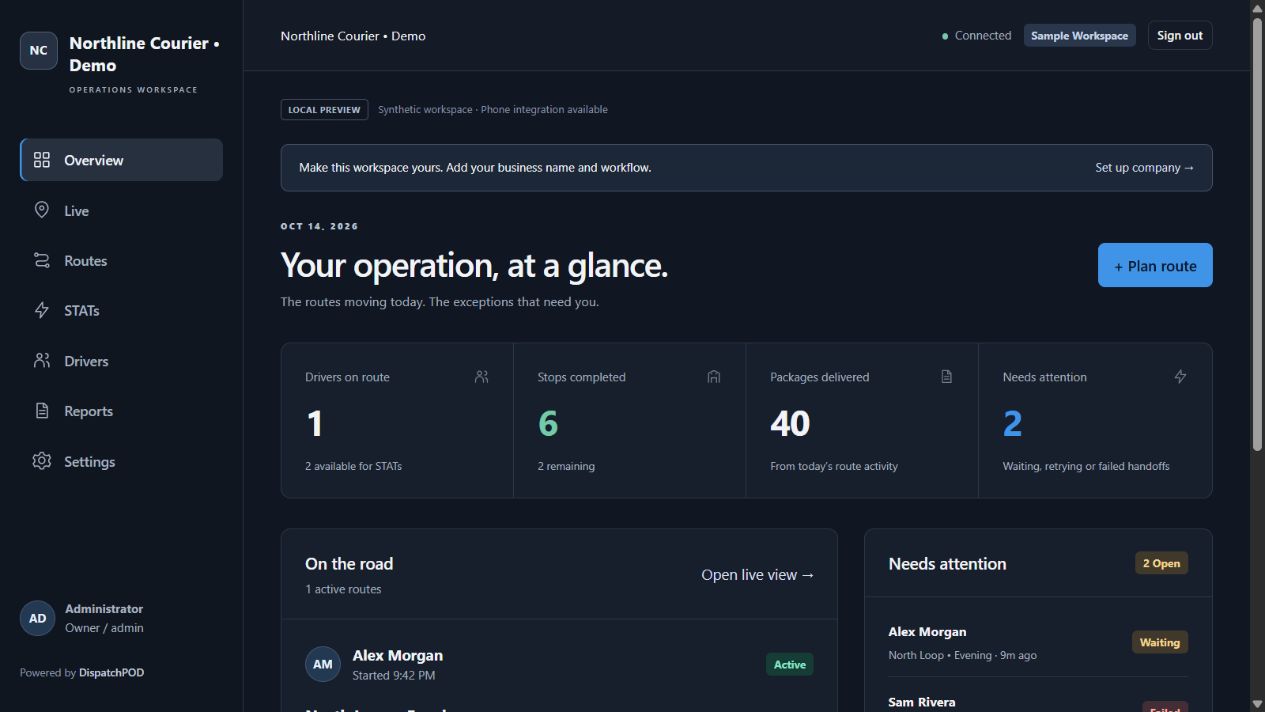Go to the Live section
This screenshot has height=712, width=1265.
pos(121,210)
